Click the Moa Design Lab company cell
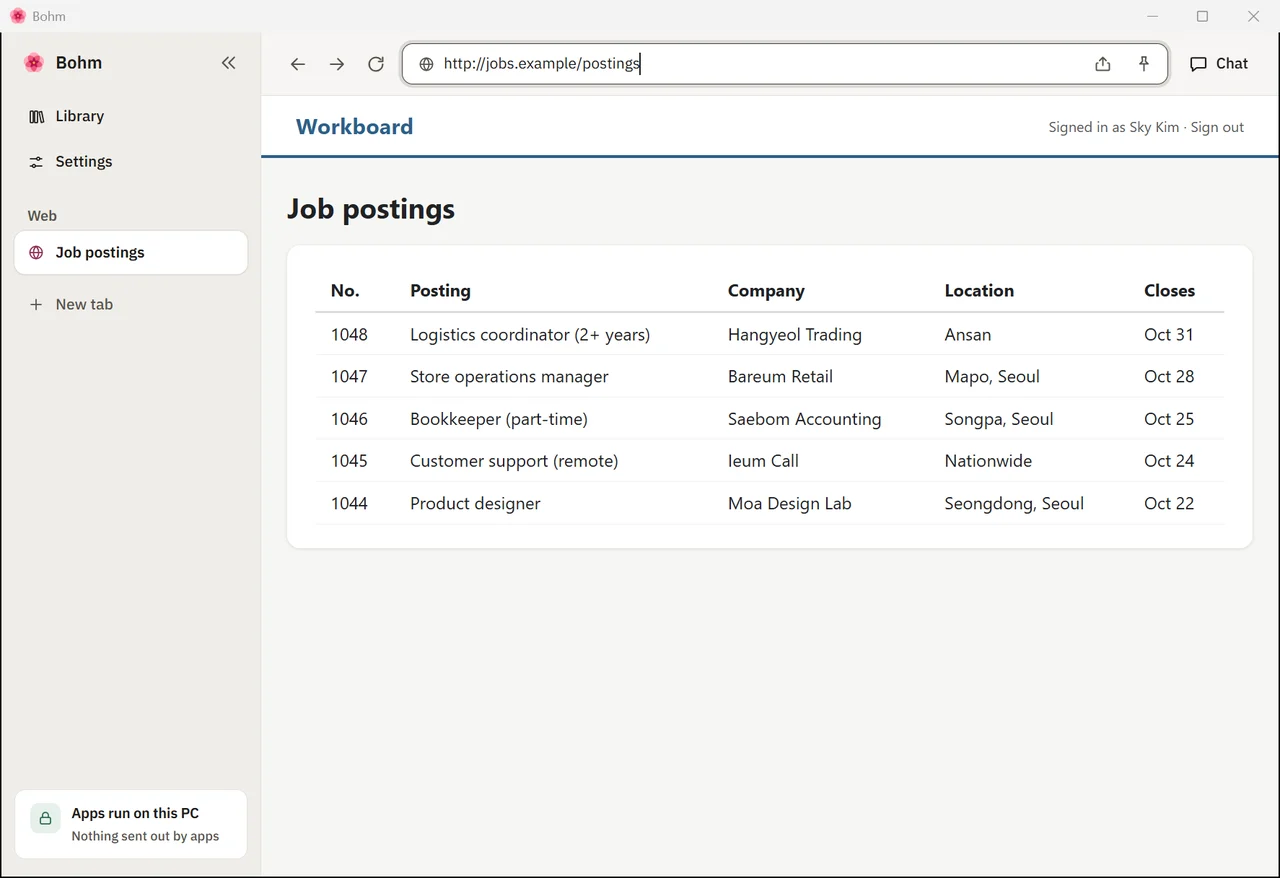Image resolution: width=1280 pixels, height=878 pixels. point(790,504)
